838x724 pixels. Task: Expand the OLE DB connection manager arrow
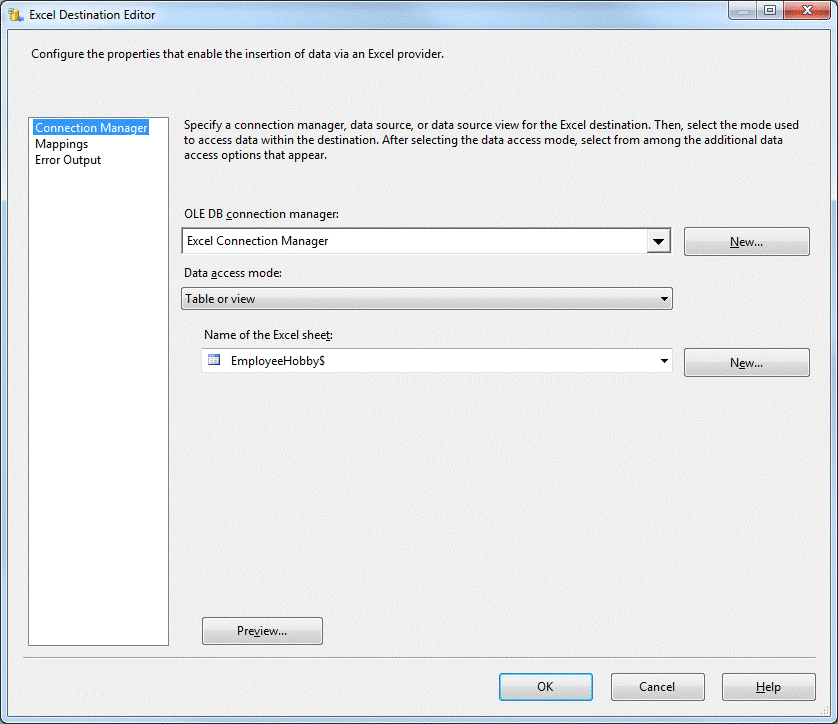point(658,241)
